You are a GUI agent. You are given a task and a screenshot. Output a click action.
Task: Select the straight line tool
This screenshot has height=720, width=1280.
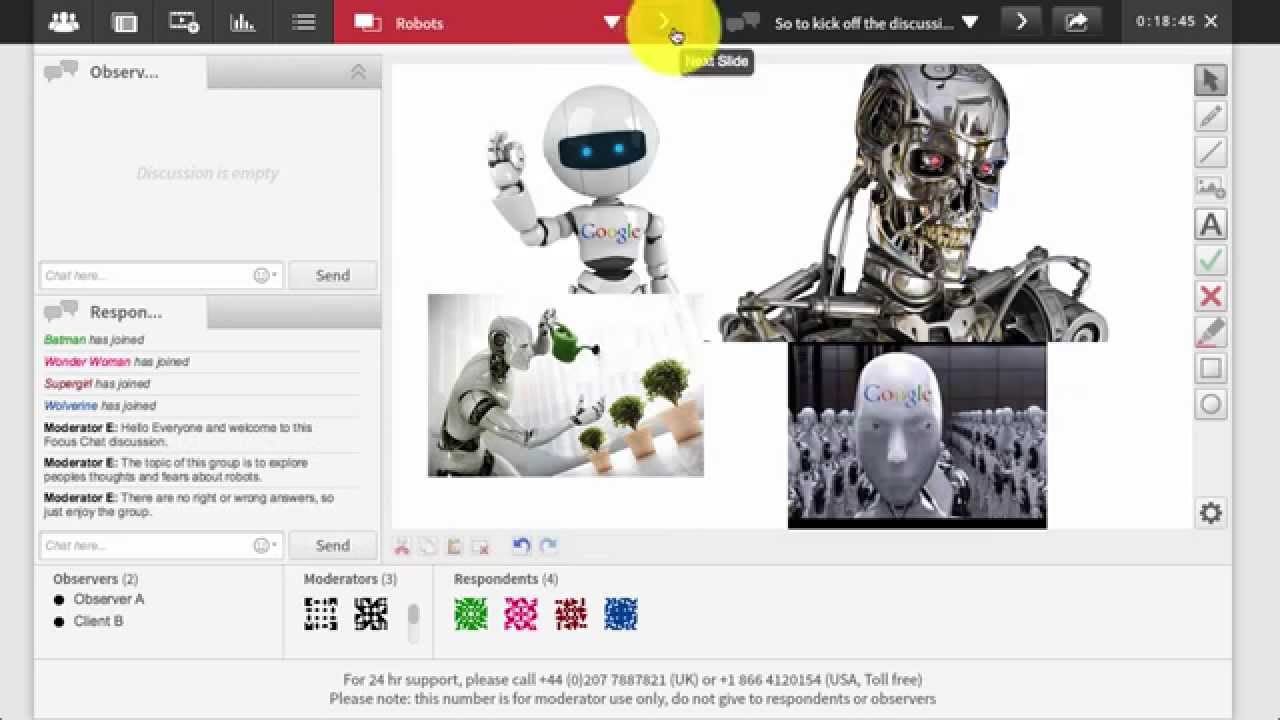tap(1211, 152)
